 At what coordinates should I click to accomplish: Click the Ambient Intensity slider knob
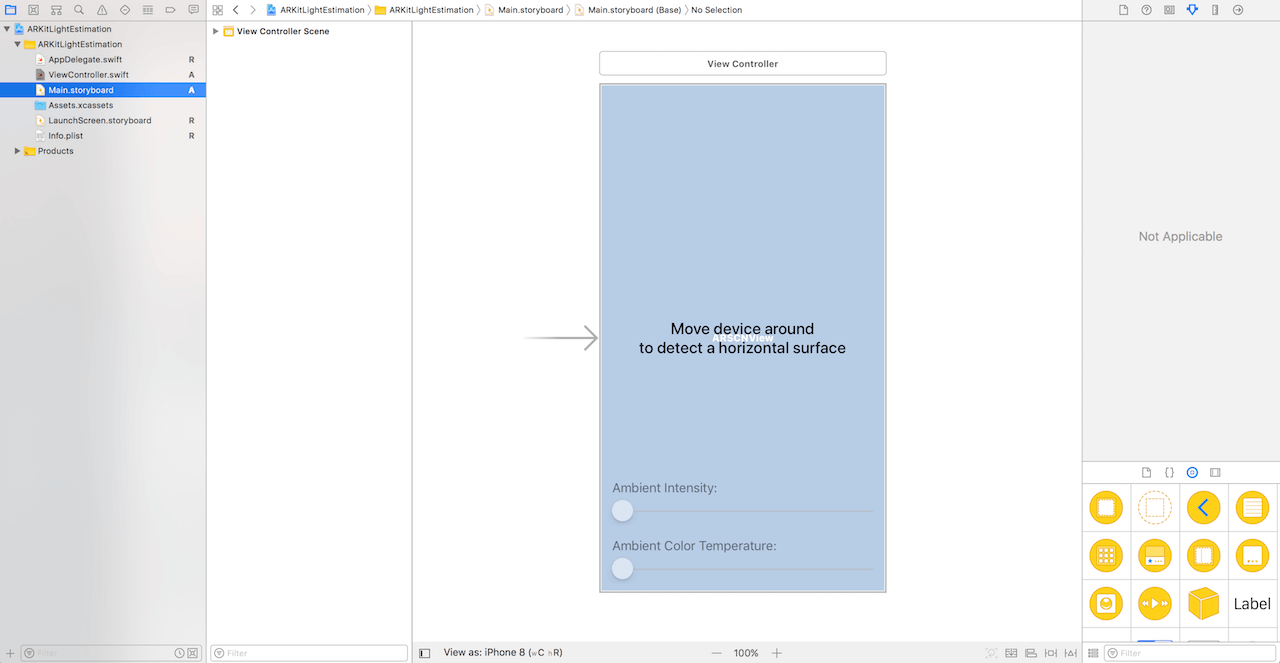pos(622,511)
